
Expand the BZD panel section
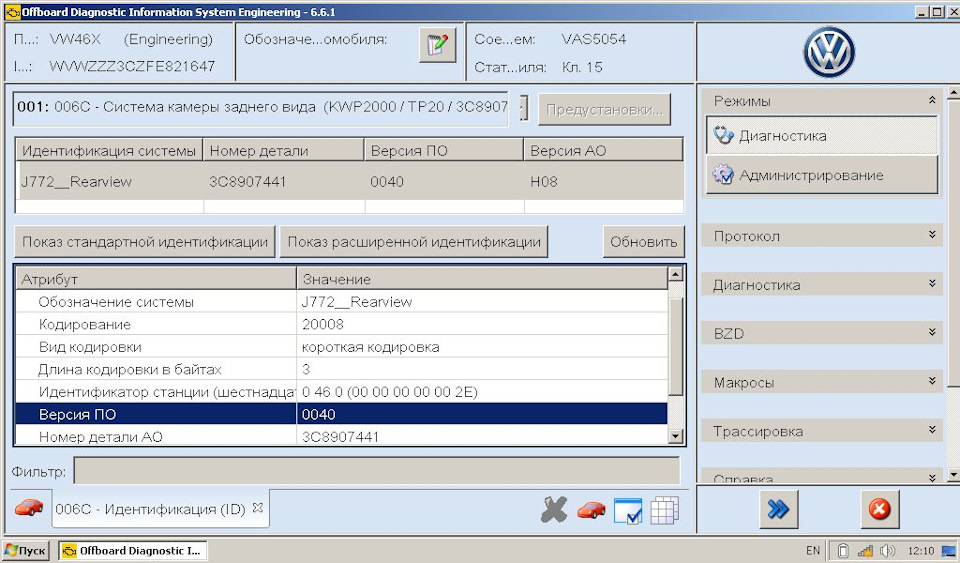[932, 332]
